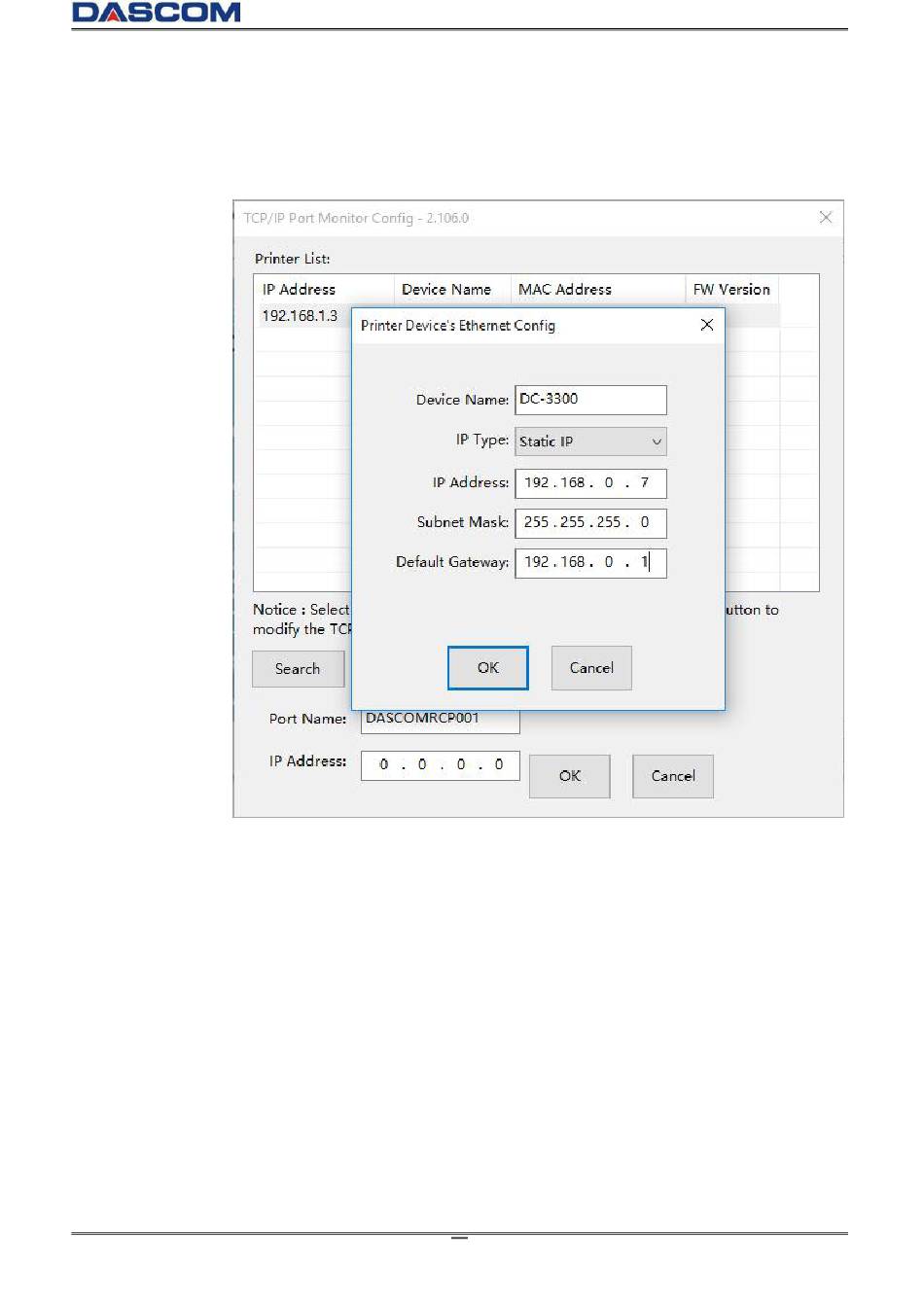Image resolution: width=924 pixels, height=1307 pixels.
Task: Click the DASCOM logo in the header
Action: pos(156,13)
